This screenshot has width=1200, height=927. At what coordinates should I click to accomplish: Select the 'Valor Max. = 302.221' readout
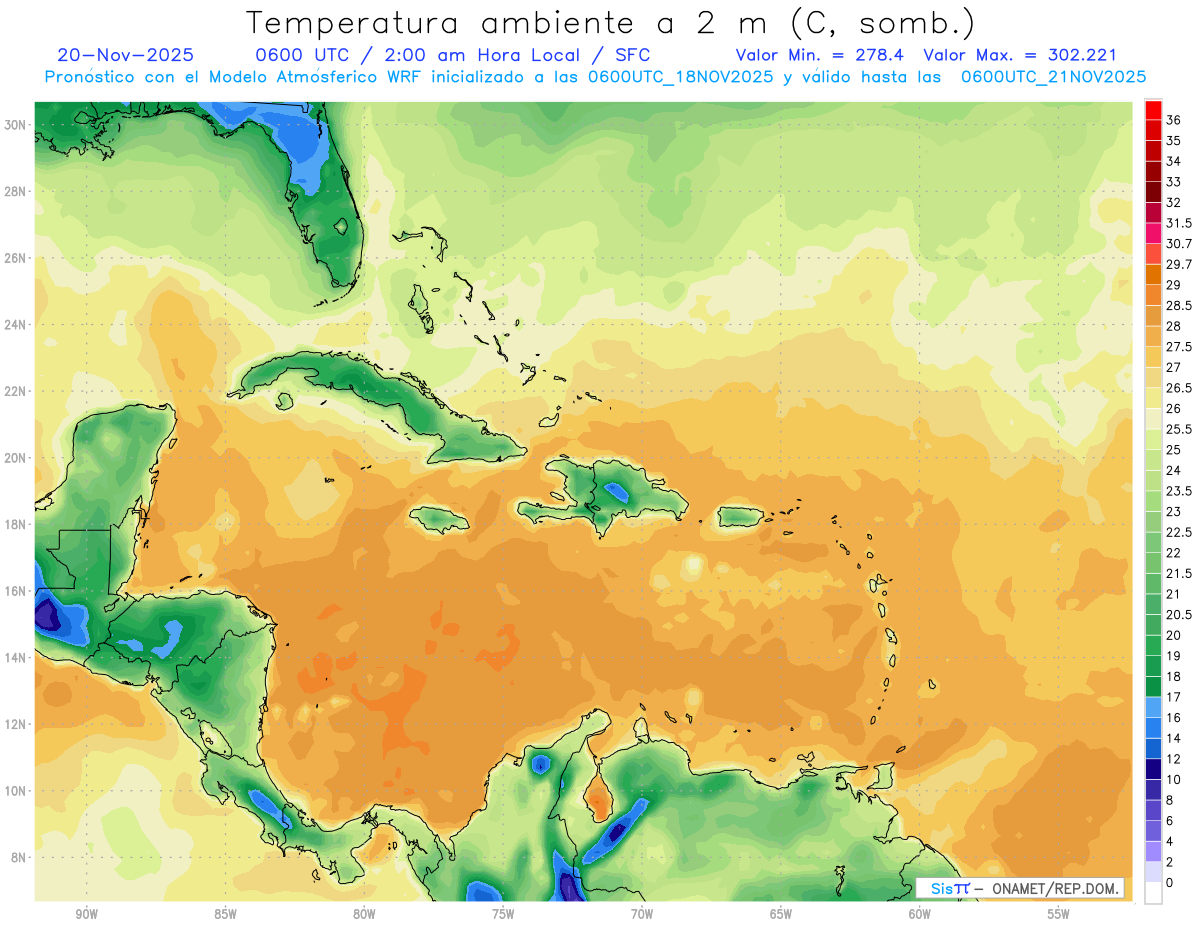[x=1020, y=55]
